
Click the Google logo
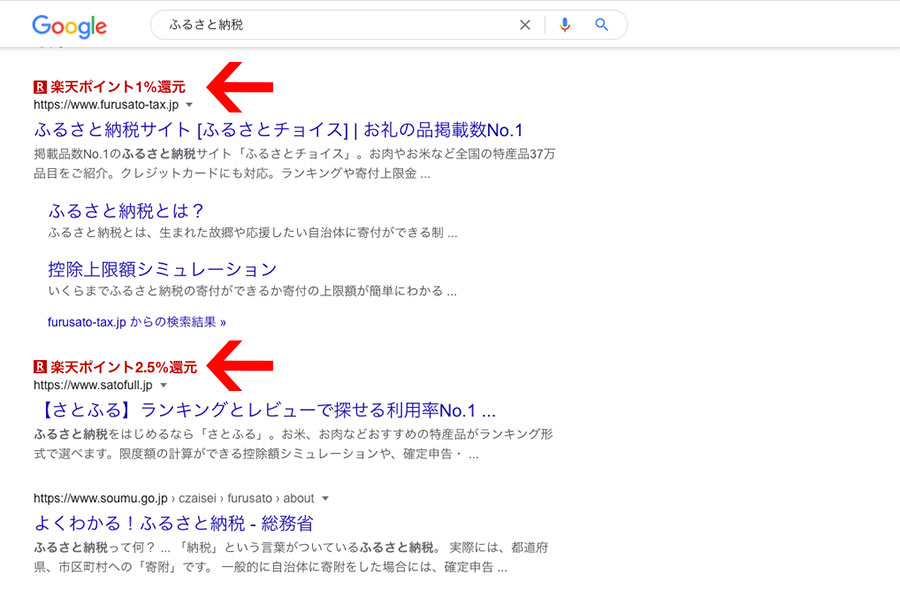(69, 26)
